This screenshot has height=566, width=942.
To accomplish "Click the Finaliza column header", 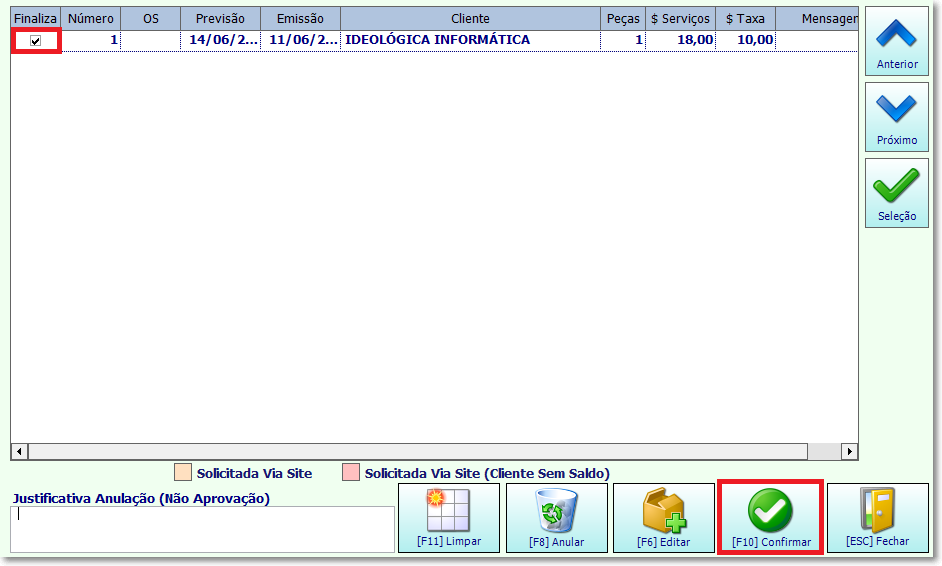I will (x=35, y=19).
